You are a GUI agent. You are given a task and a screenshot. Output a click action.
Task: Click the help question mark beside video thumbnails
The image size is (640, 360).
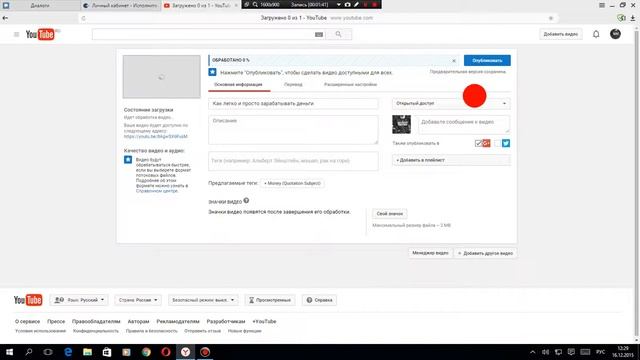pos(246,200)
